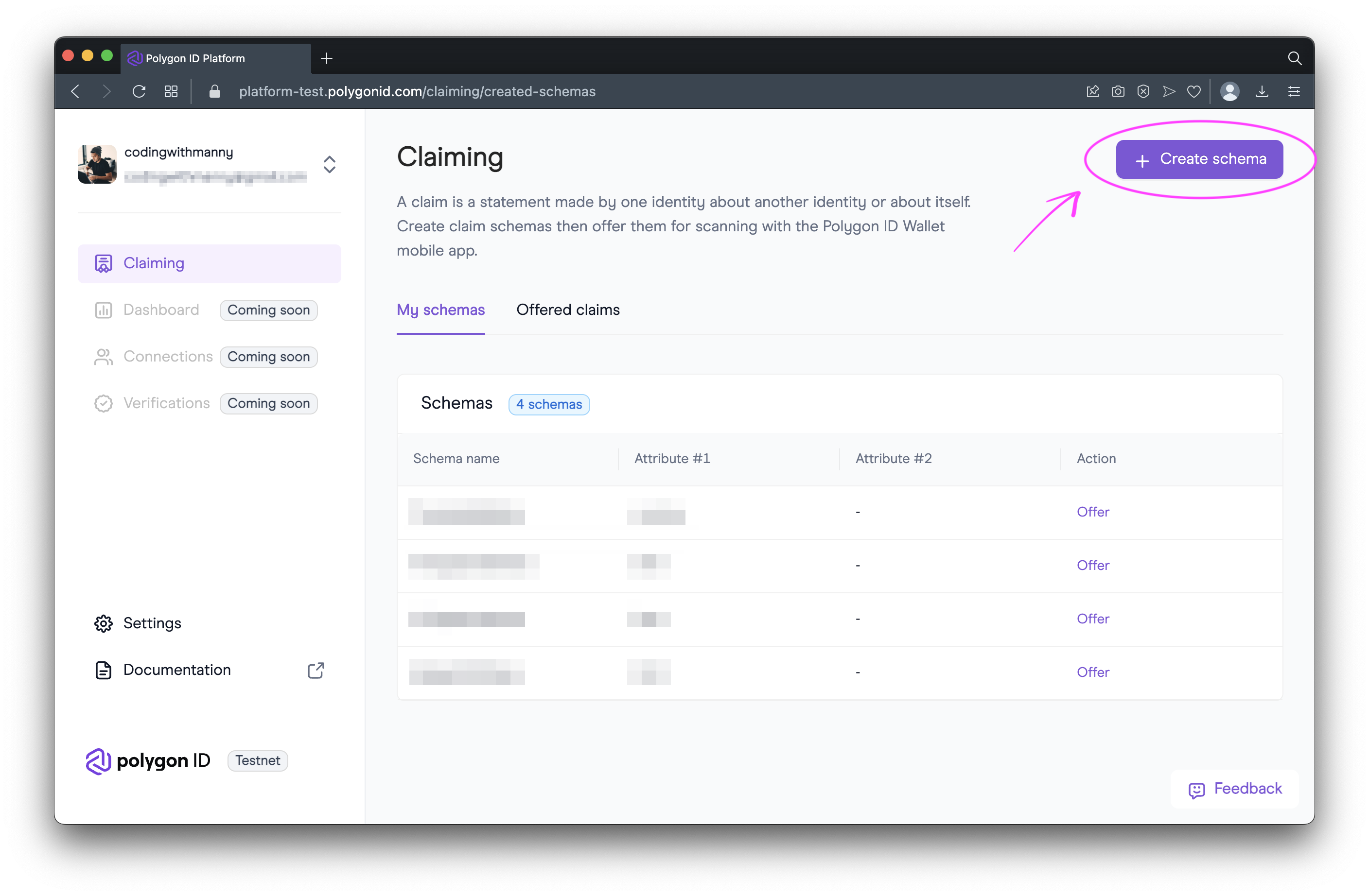This screenshot has height=896, width=1369.
Task: Click the search icon in title bar
Action: [1294, 58]
